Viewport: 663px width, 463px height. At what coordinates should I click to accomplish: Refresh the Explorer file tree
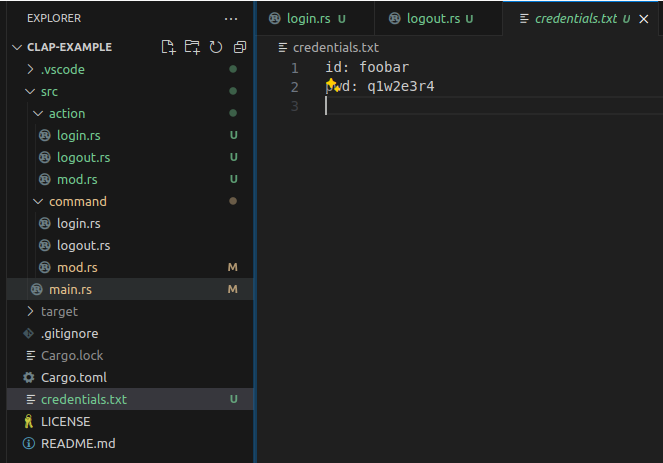coord(215,47)
